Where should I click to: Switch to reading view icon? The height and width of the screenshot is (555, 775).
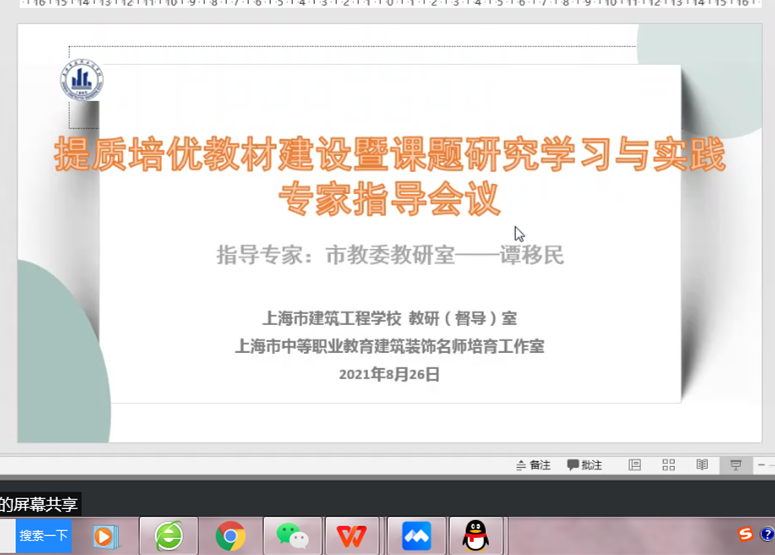(702, 465)
